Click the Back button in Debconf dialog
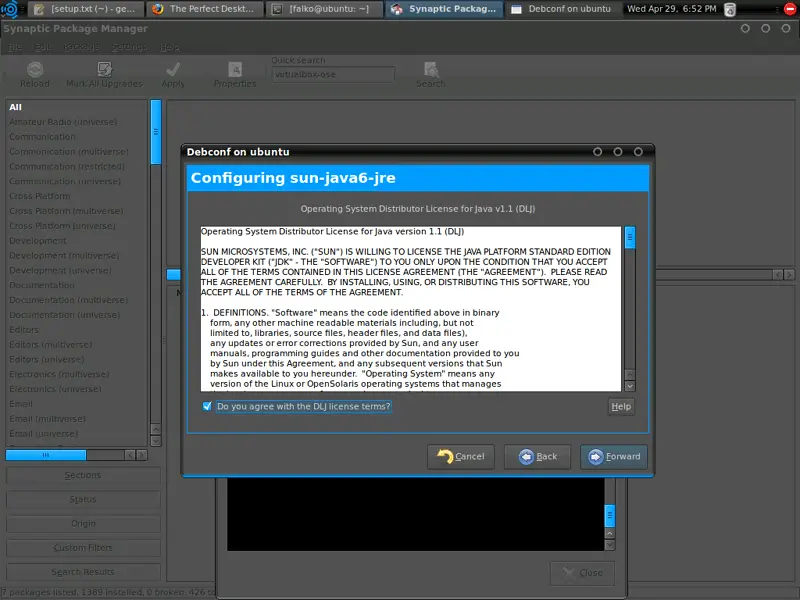The image size is (800, 600). 538,457
